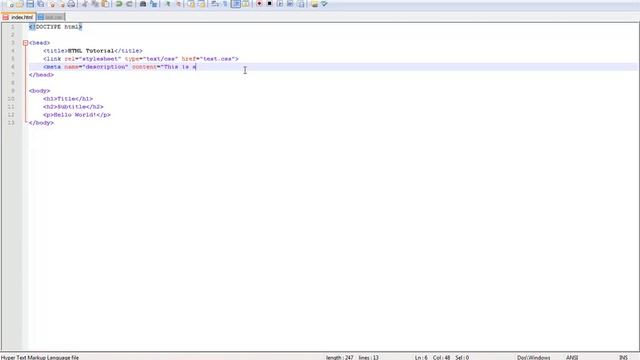Click the closing /head tag
This screenshot has height=360, width=640.
coord(41,75)
